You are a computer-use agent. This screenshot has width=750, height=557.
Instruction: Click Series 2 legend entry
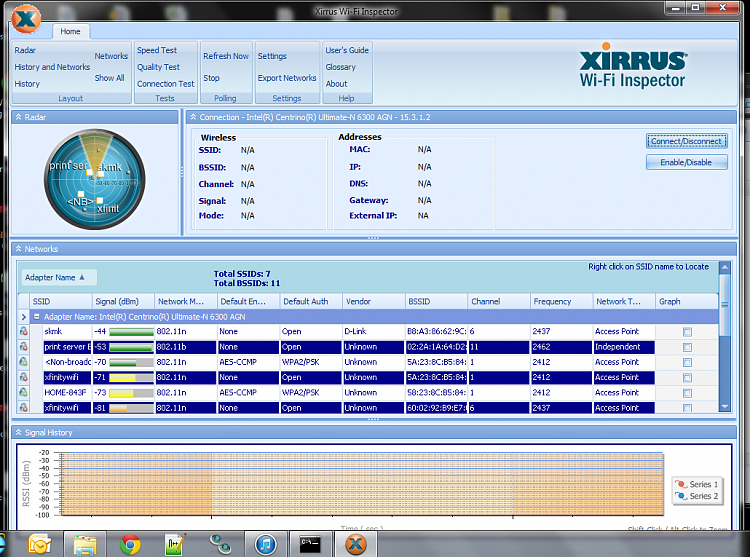697,496
